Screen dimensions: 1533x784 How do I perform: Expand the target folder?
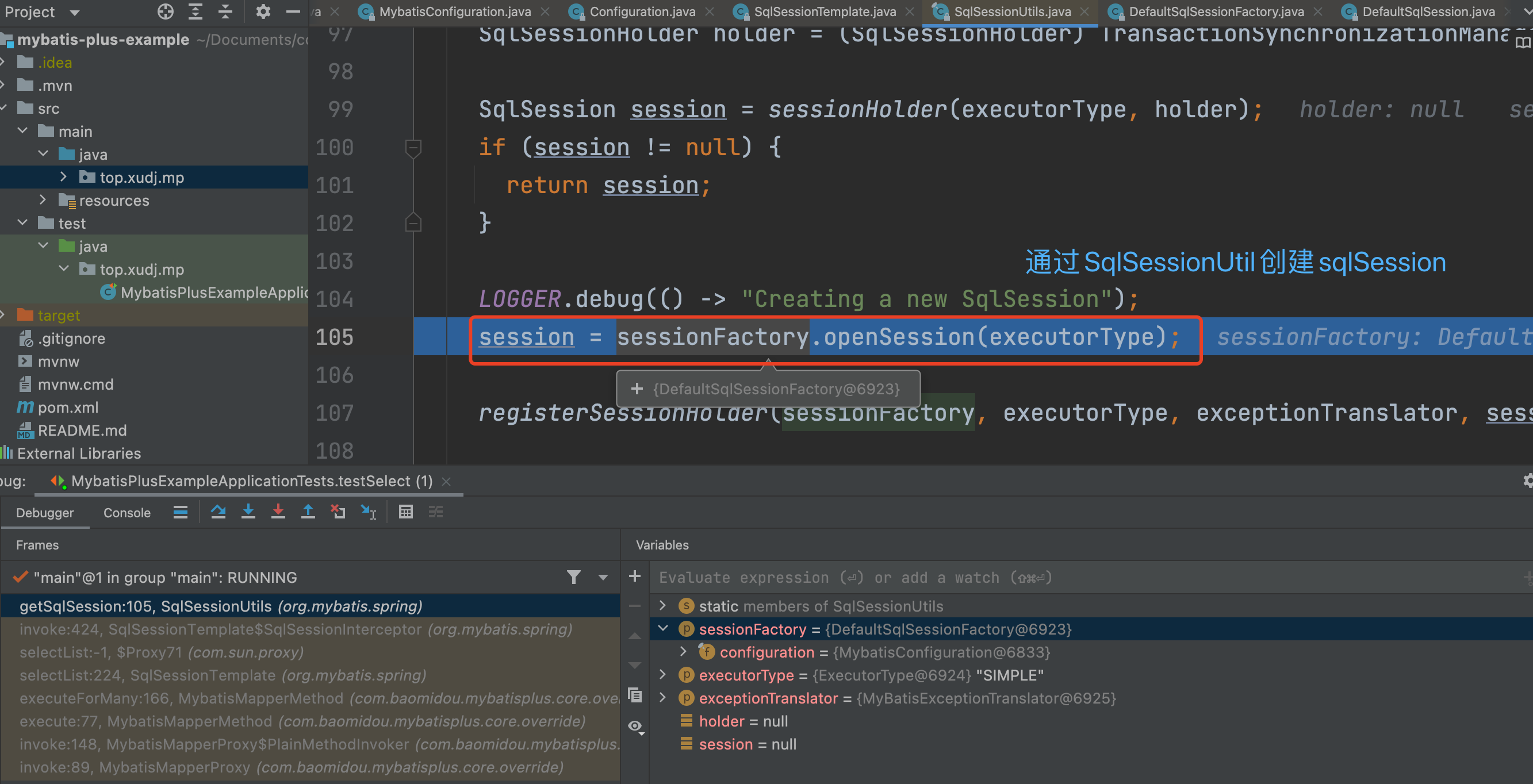click(3, 314)
